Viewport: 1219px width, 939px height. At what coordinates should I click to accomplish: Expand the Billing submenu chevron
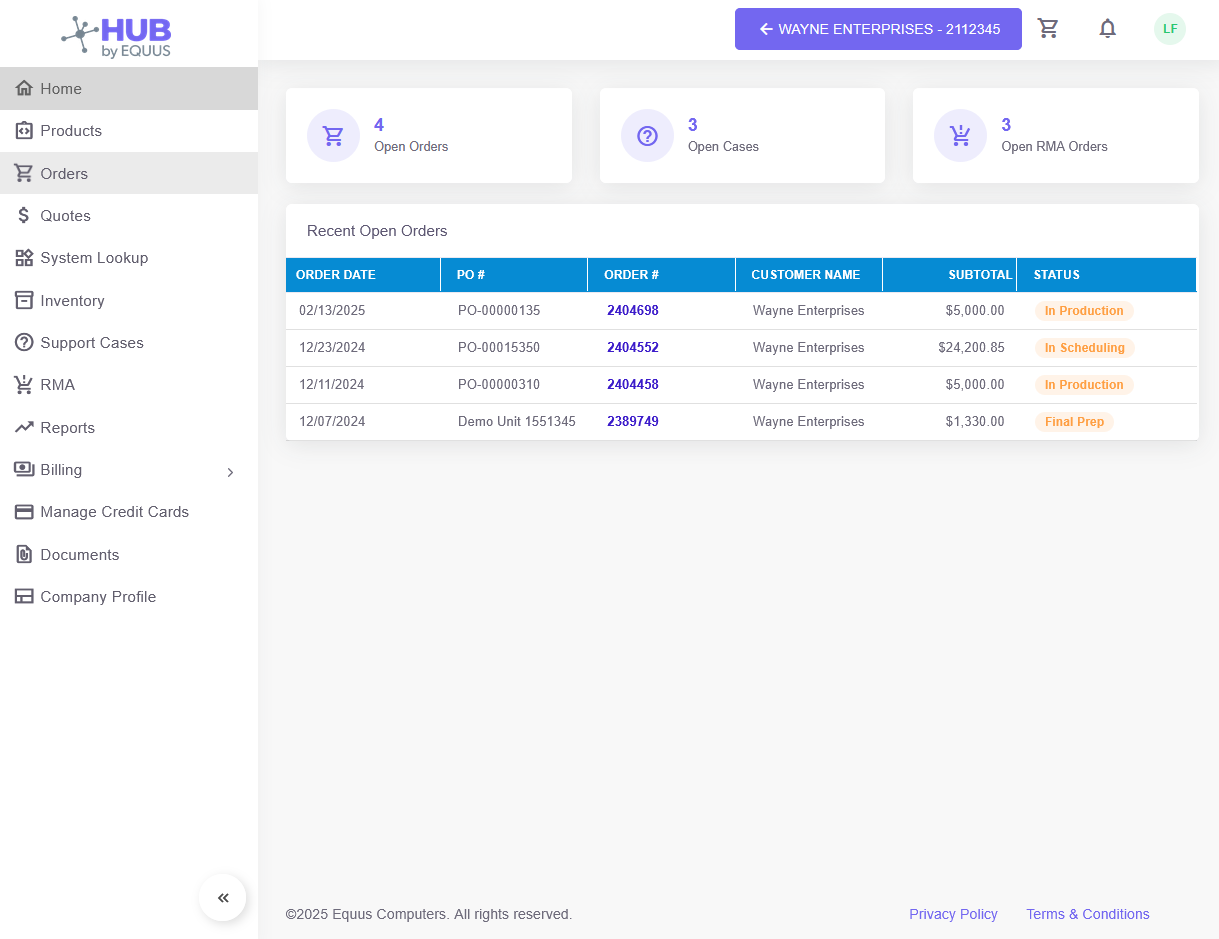coord(230,472)
